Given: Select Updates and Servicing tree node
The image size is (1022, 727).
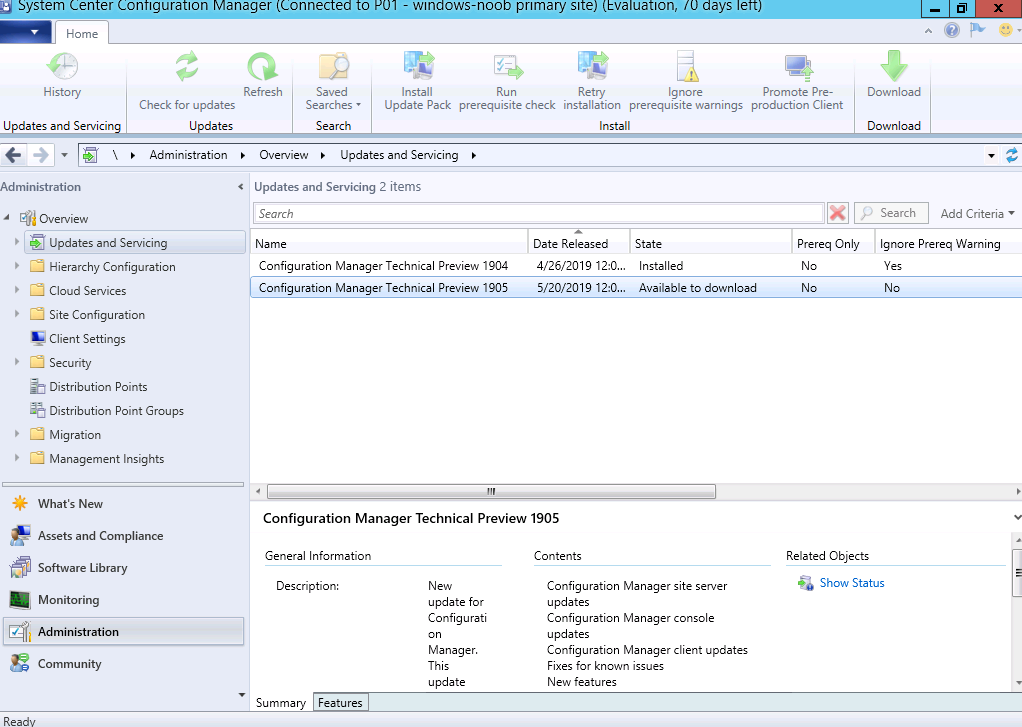Looking at the screenshot, I should (135, 243).
